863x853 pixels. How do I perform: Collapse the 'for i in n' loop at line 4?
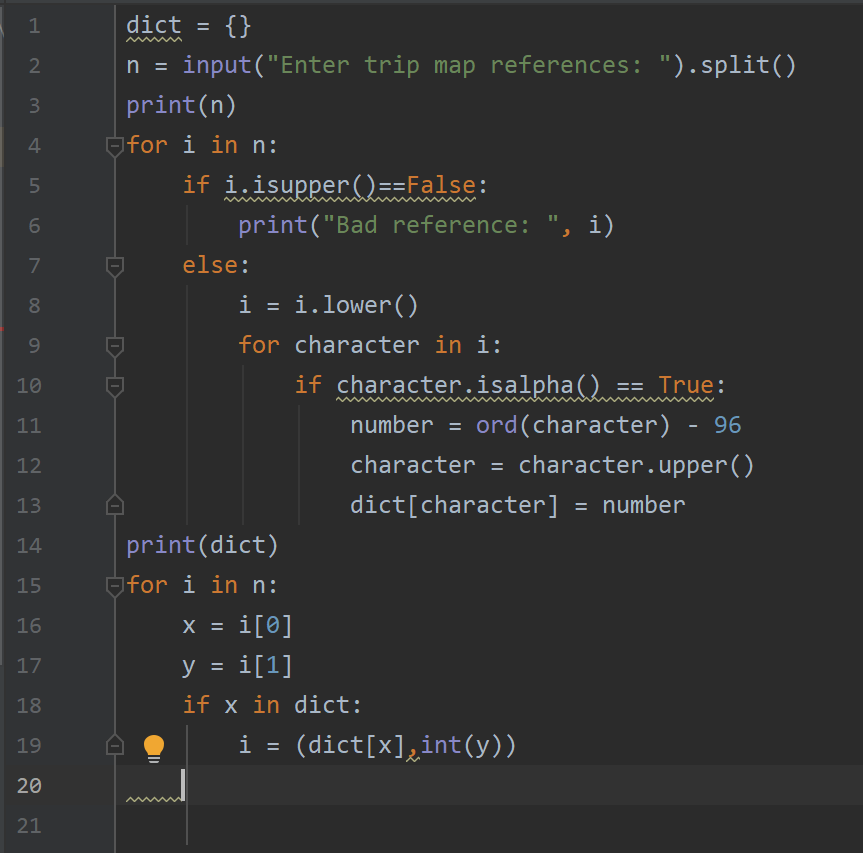tap(114, 146)
